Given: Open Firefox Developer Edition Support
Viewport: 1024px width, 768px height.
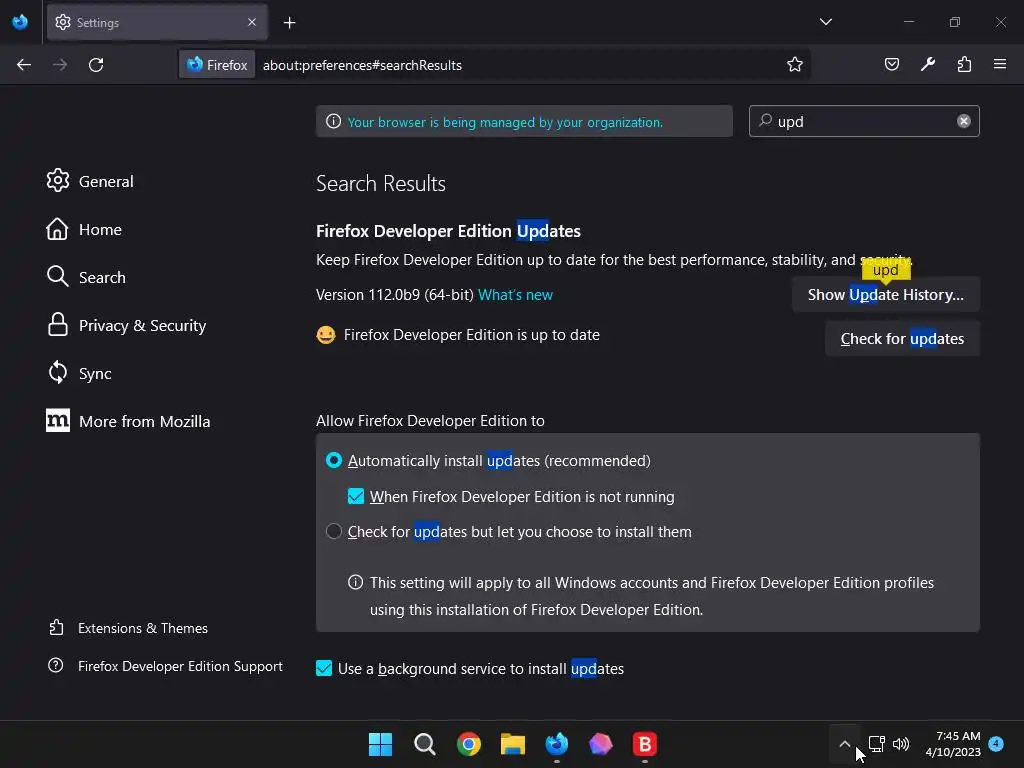Looking at the screenshot, I should (166, 666).
